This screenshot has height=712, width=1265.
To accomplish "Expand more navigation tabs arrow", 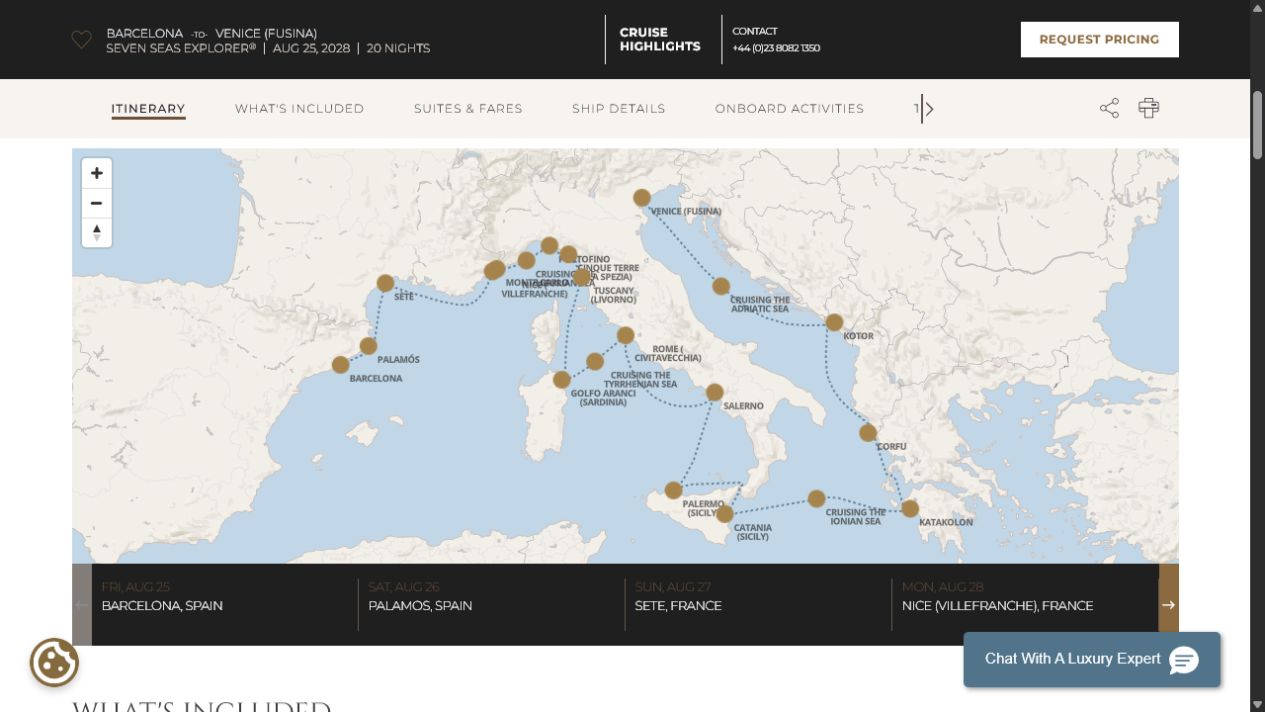I will pos(927,109).
